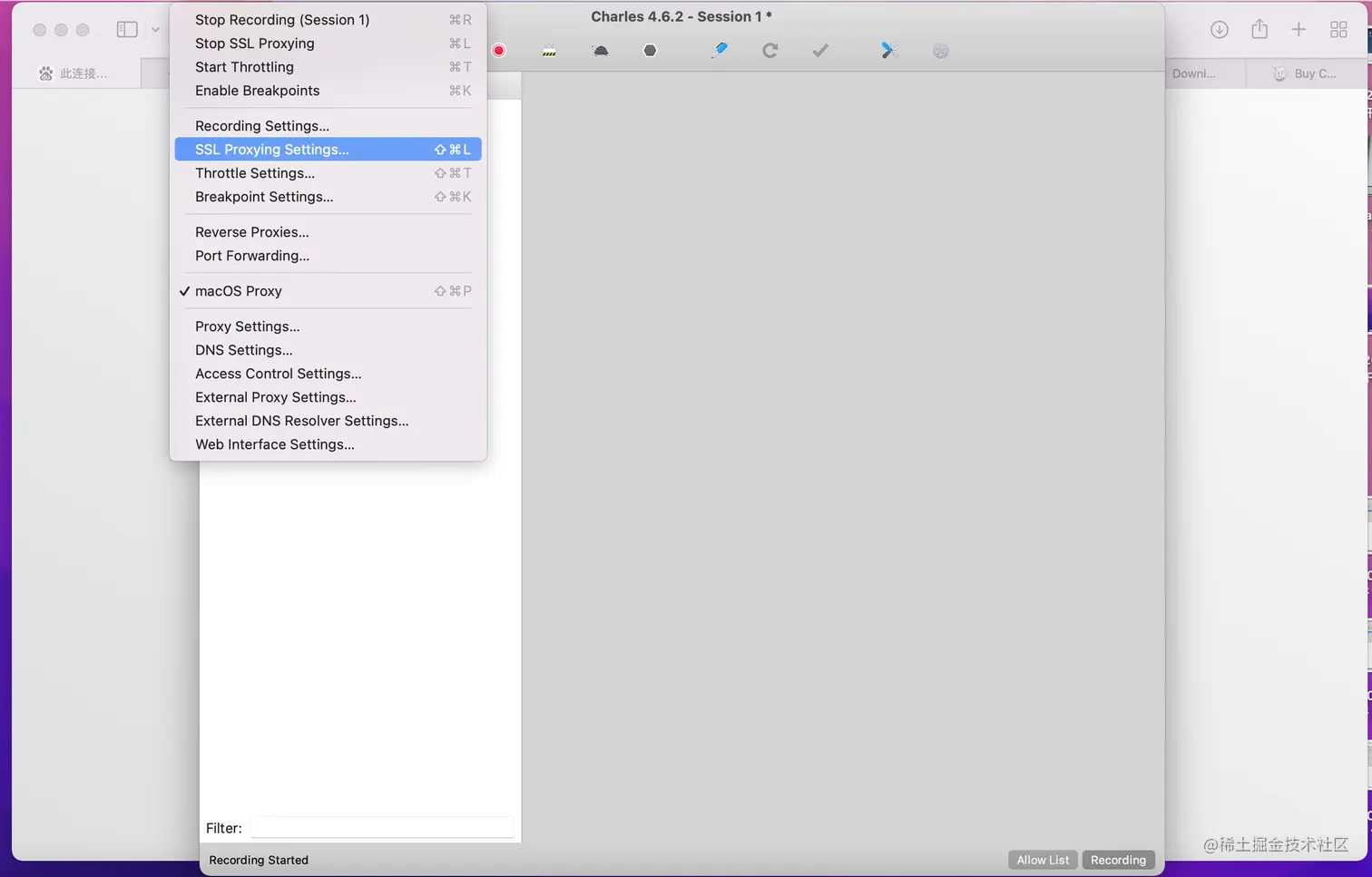Viewport: 1372px width, 877px height.
Task: Open Port Forwarding...
Action: (328, 255)
